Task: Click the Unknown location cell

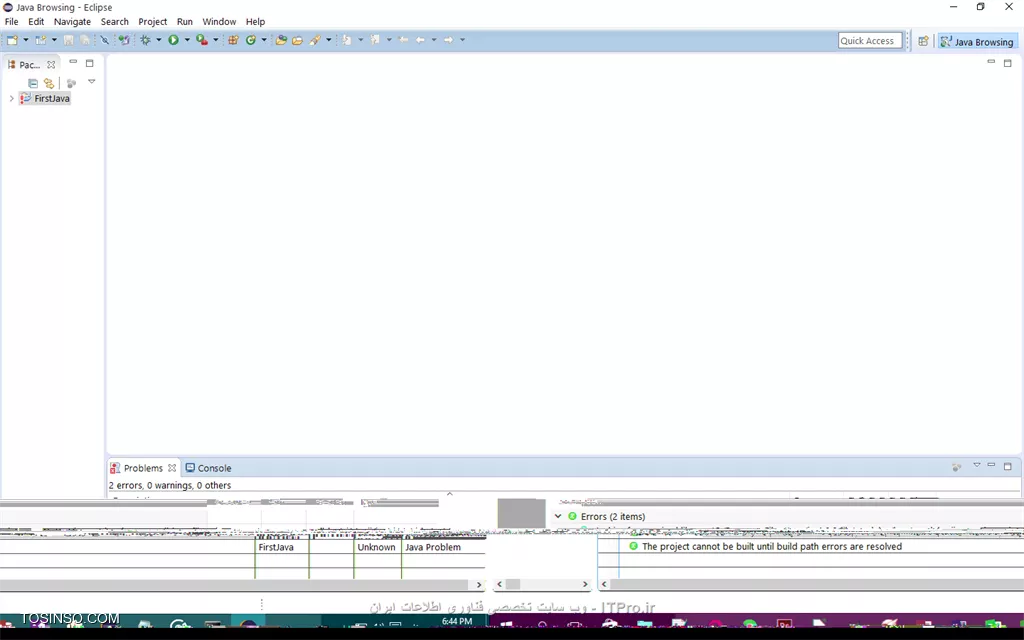Action: (376, 547)
